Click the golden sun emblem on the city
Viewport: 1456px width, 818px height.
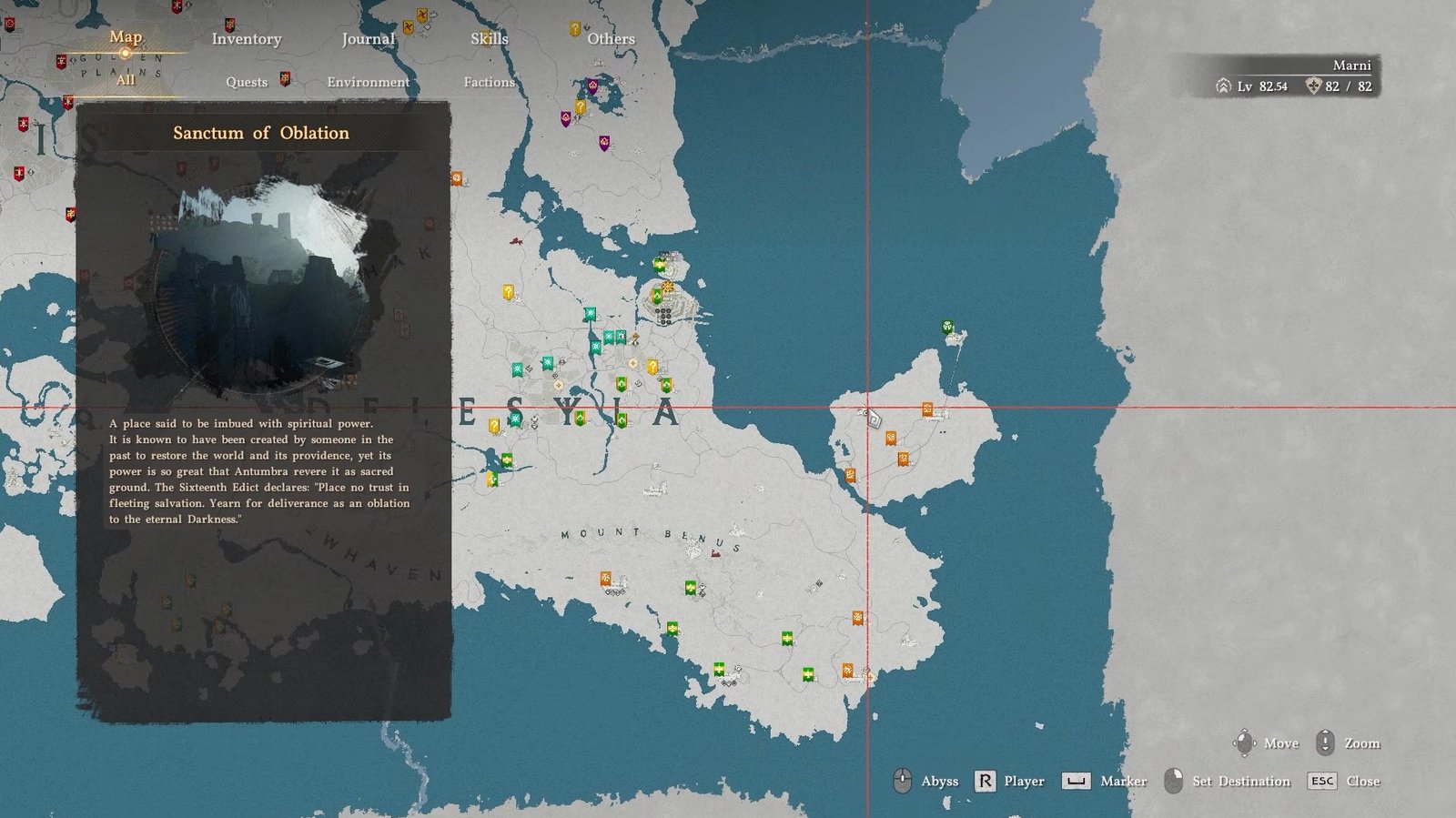[x=668, y=288]
